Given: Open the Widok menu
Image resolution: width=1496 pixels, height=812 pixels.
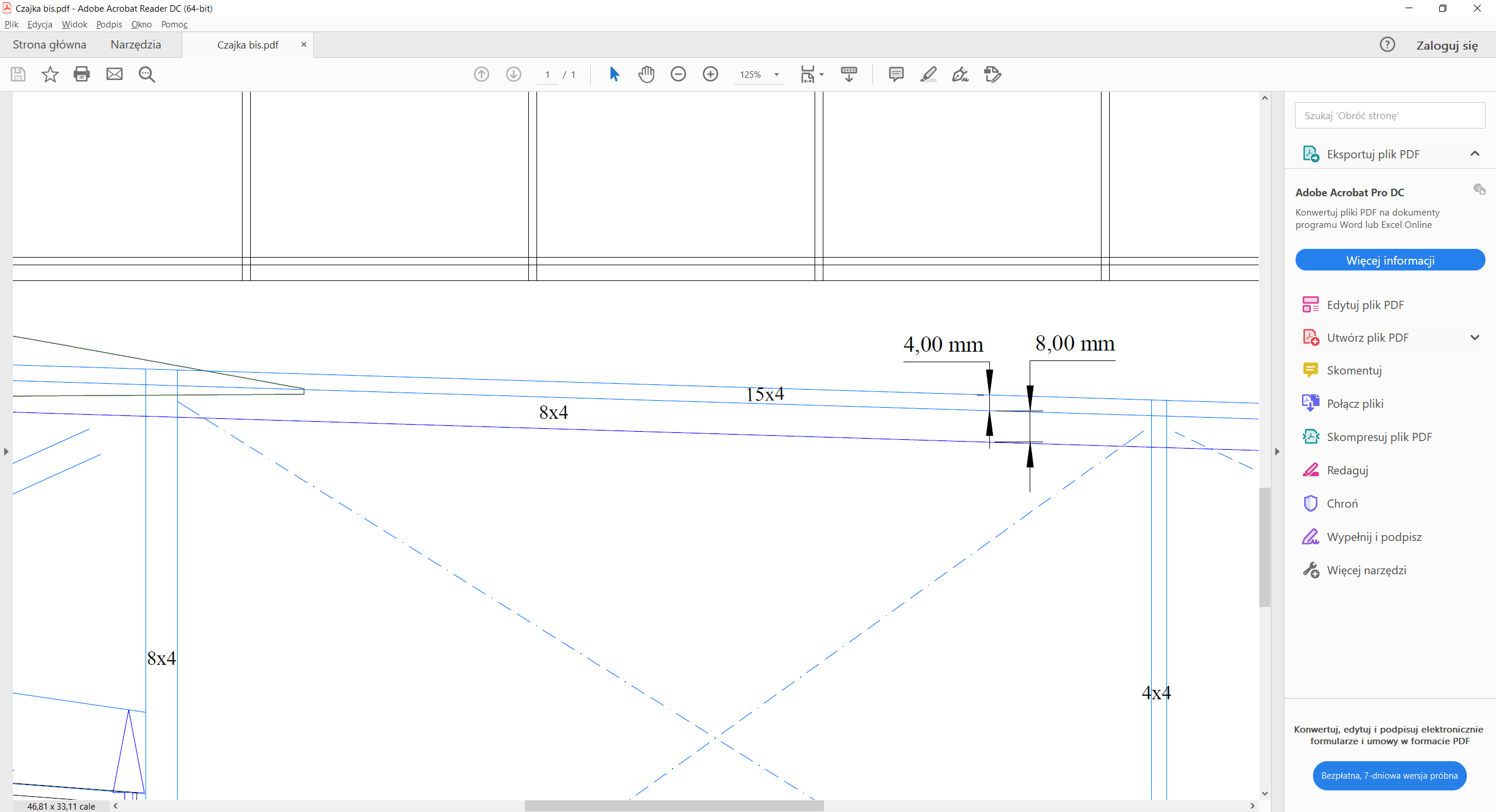Looking at the screenshot, I should pos(74,24).
